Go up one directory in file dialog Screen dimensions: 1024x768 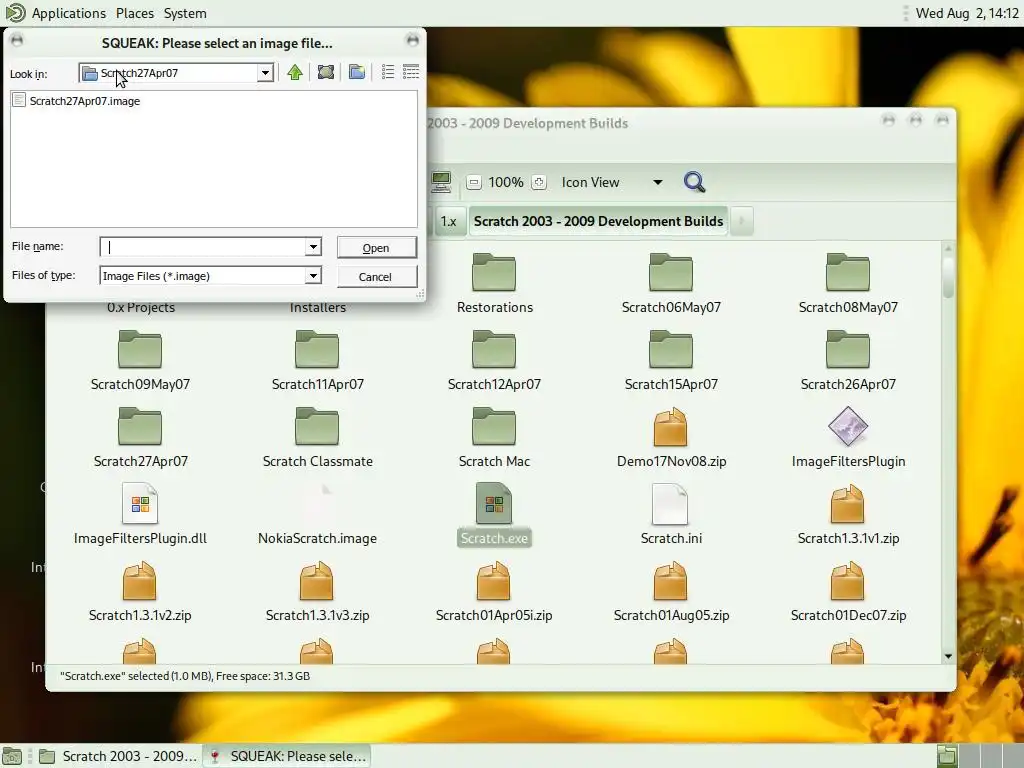(x=295, y=72)
